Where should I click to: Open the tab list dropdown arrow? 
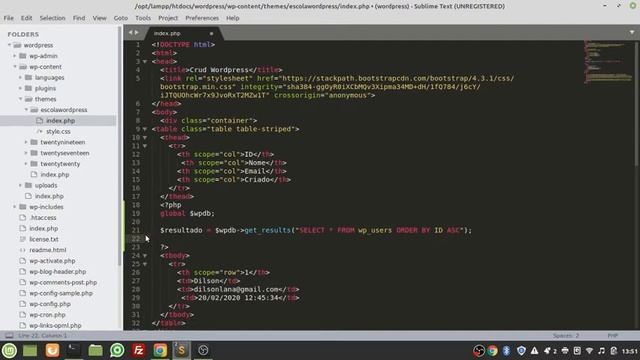632,33
